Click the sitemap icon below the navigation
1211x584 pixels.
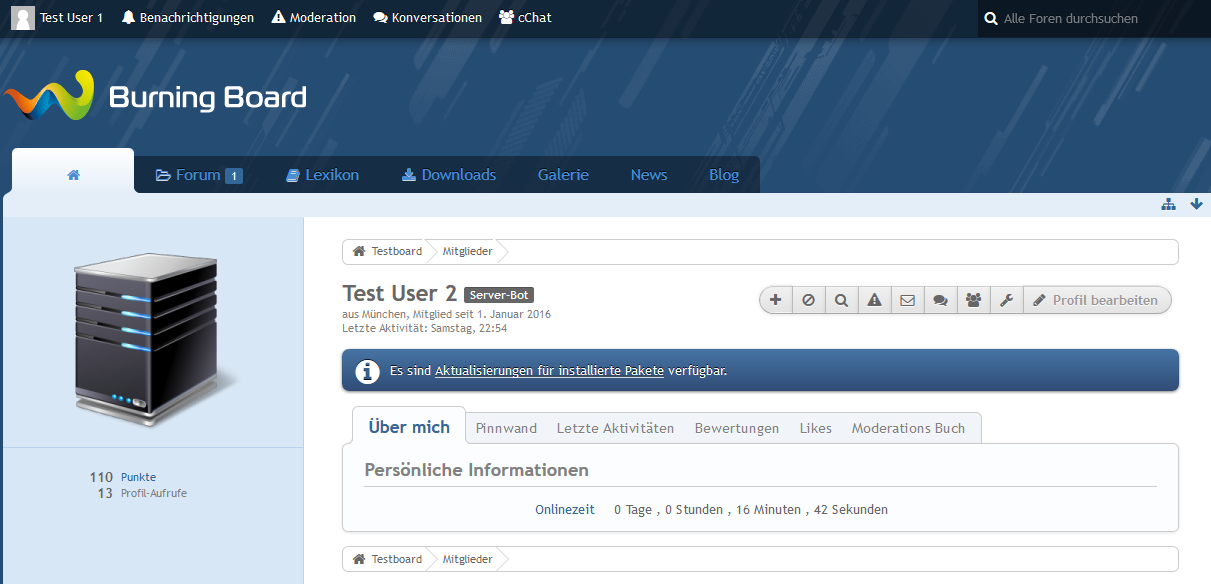tap(1168, 205)
